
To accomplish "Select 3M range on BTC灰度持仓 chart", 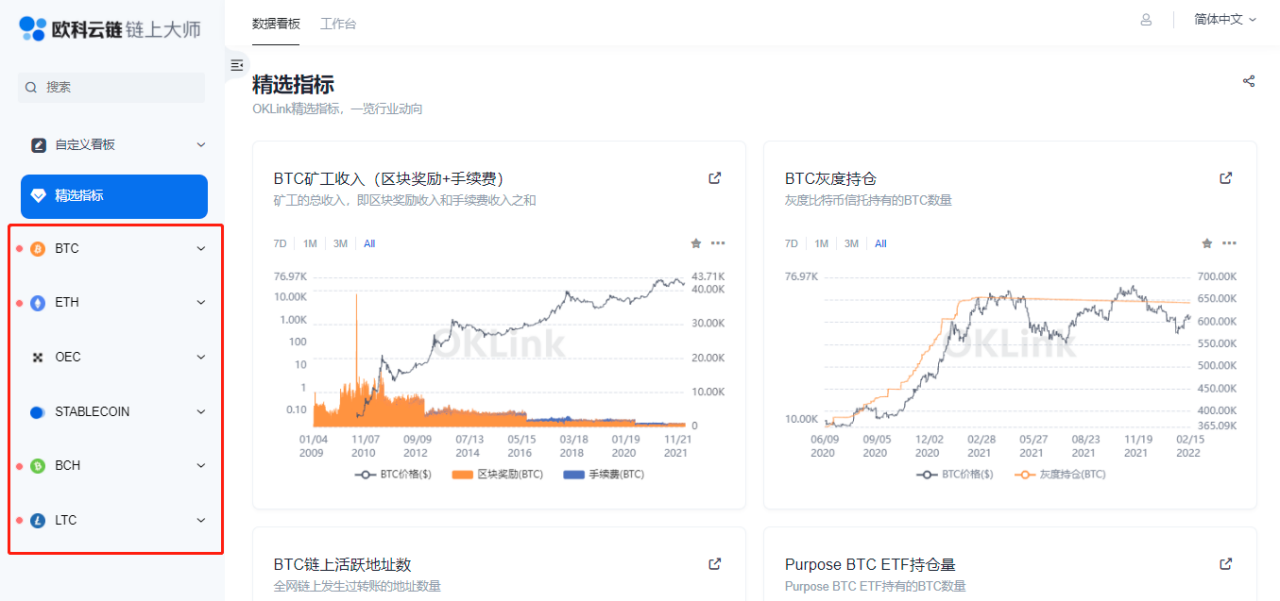I will click(x=851, y=243).
